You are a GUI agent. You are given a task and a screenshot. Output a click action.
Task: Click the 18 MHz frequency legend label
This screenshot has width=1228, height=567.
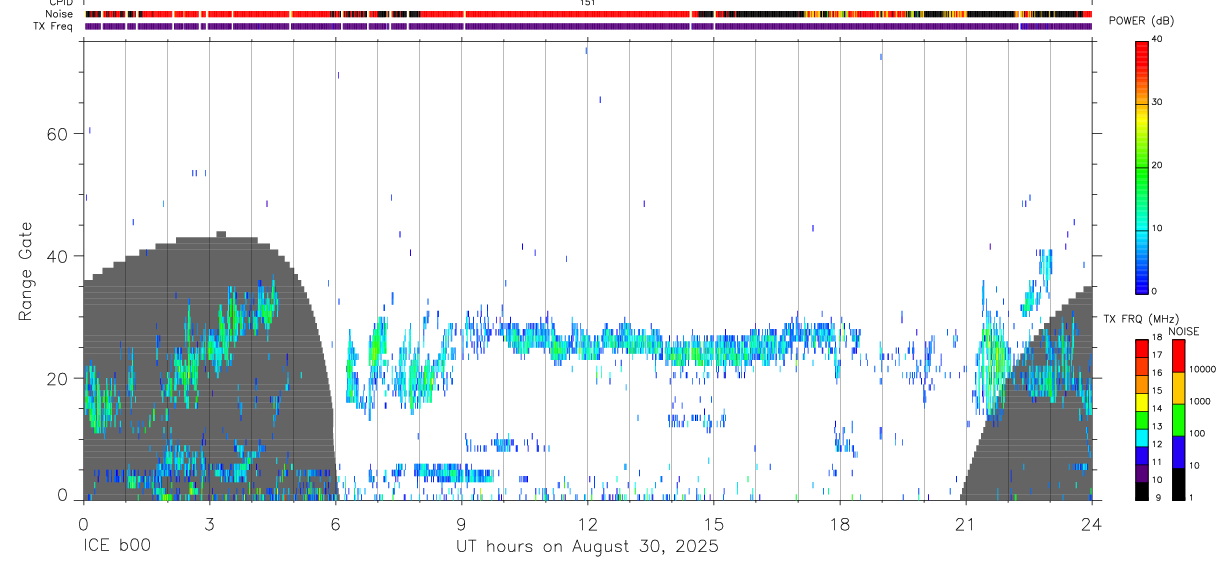[x=1157, y=339]
